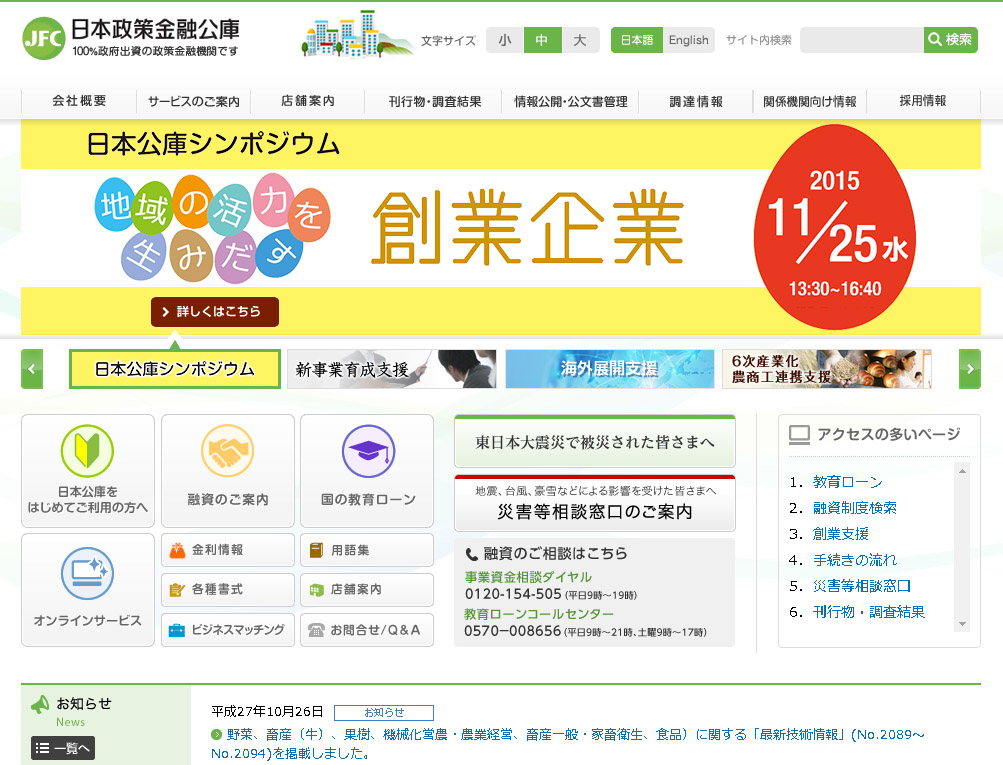Click the 事業資金相談ダイヤル heading
The image size is (1003, 765).
coord(528,577)
